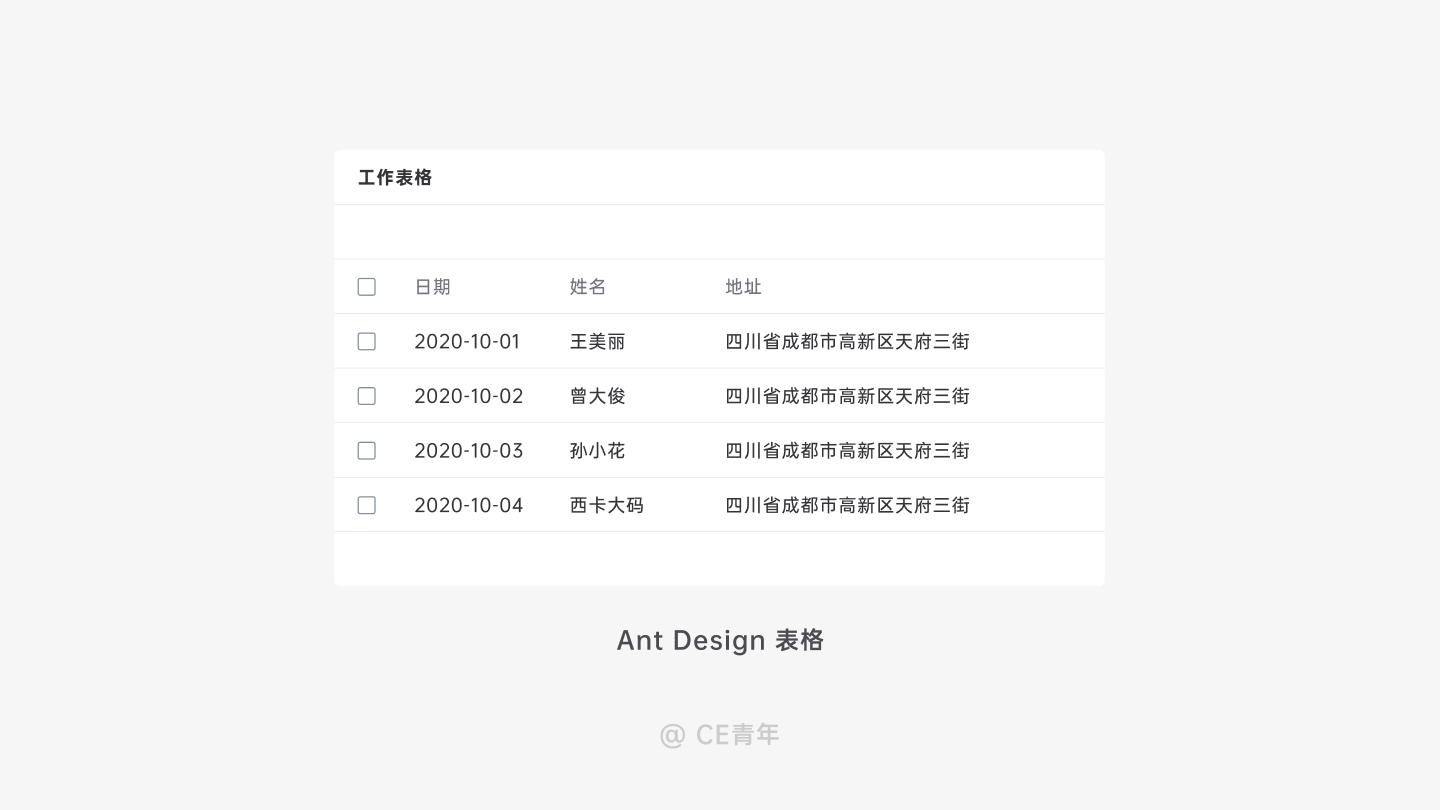
Task: Select the date cell 2020-10-02
Action: pyautogui.click(x=469, y=396)
